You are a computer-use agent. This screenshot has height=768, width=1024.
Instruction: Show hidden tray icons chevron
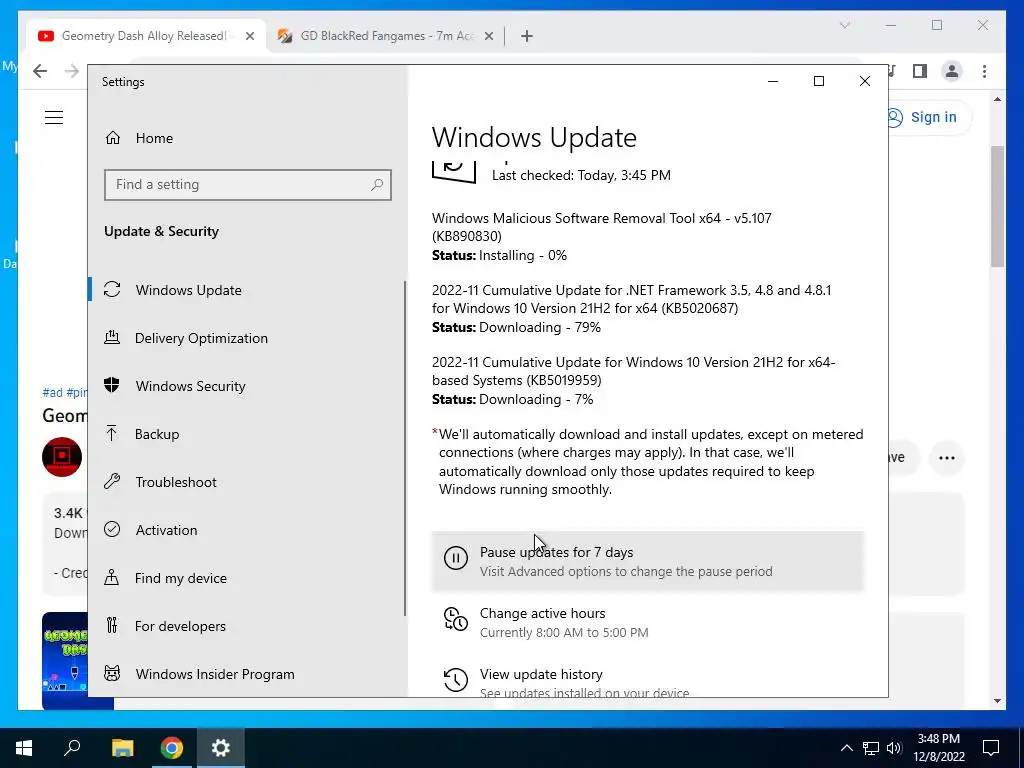(846, 748)
